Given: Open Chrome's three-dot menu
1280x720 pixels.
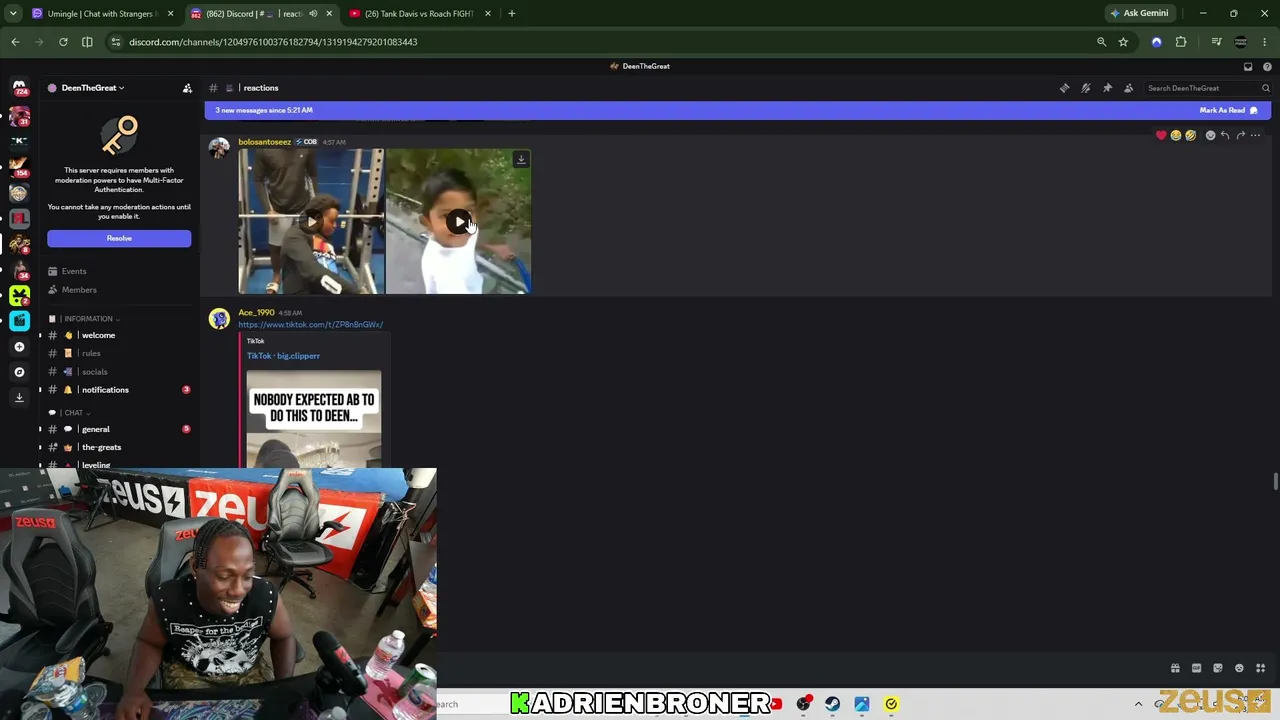Looking at the screenshot, I should click(1265, 42).
